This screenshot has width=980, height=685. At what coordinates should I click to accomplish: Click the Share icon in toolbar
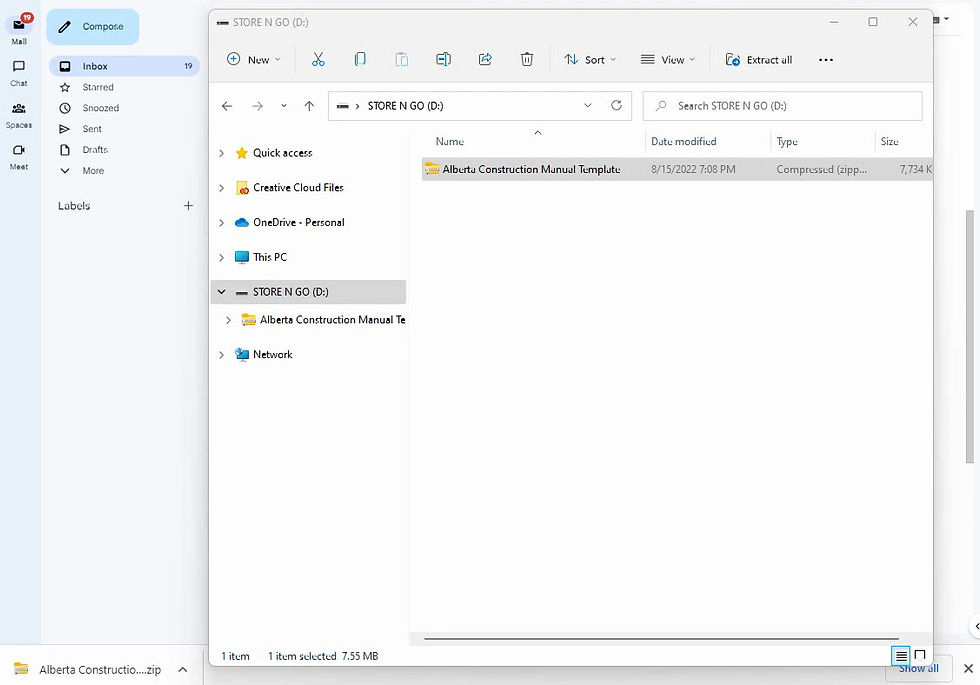click(485, 59)
